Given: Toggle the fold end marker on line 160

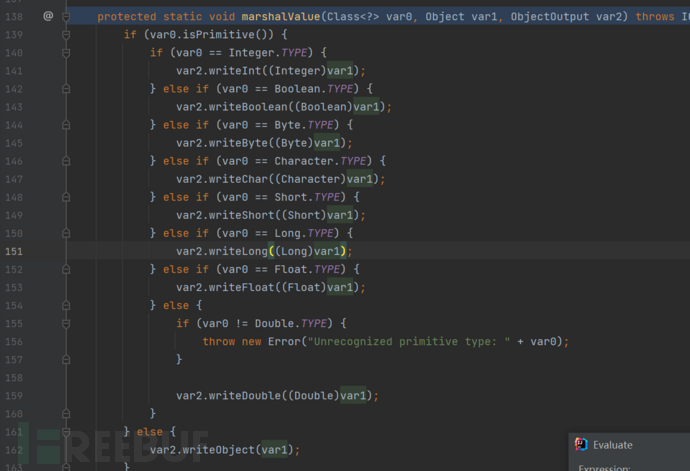Looking at the screenshot, I should [66, 414].
